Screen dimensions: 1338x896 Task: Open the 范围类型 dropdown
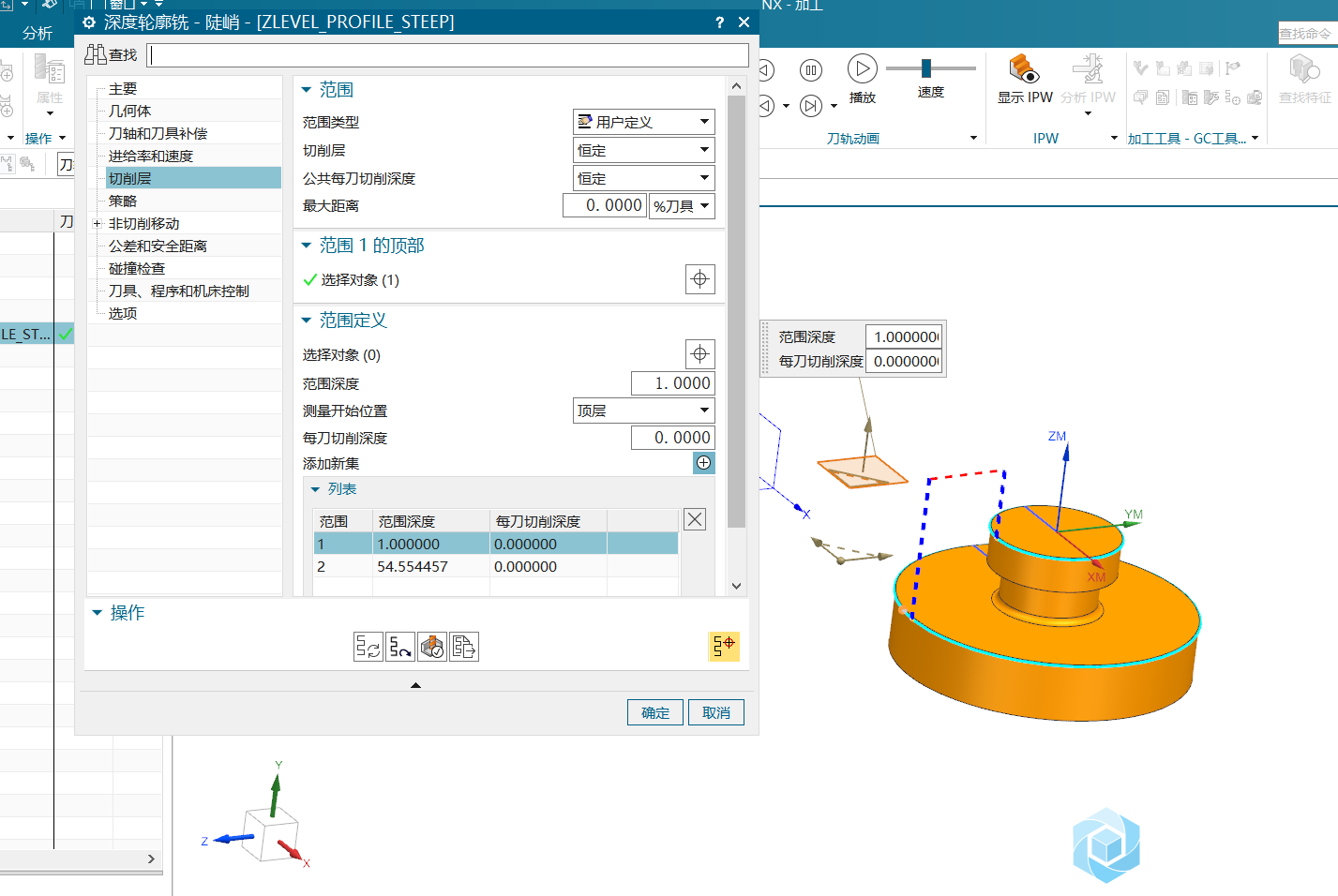coord(644,122)
